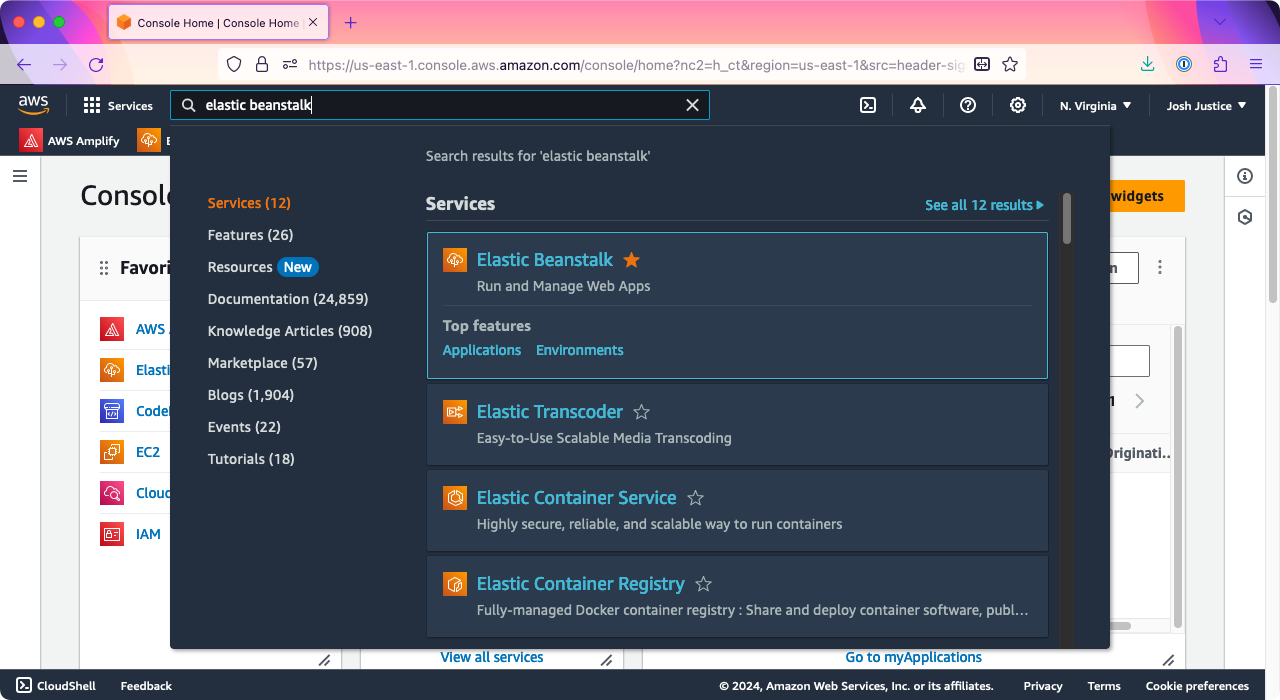Open the Services grid menu
1280x700 pixels.
(118, 105)
